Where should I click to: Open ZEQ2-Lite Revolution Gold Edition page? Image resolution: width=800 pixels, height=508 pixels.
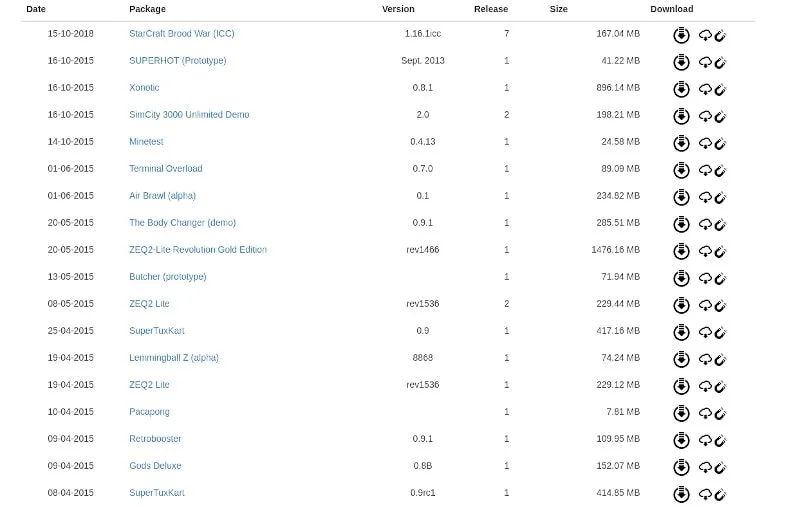(x=197, y=250)
